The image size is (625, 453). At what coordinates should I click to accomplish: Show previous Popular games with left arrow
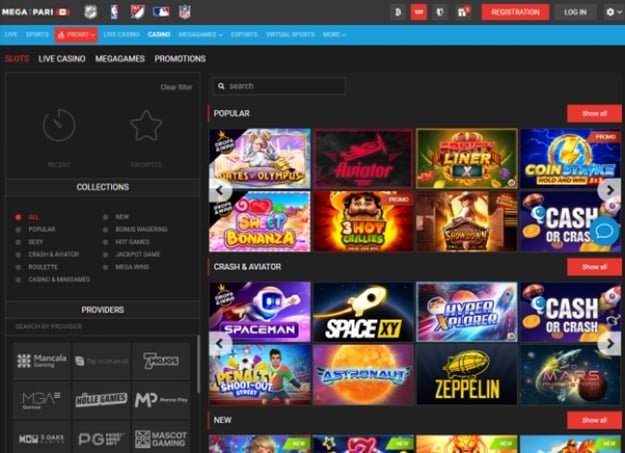tap(220, 191)
